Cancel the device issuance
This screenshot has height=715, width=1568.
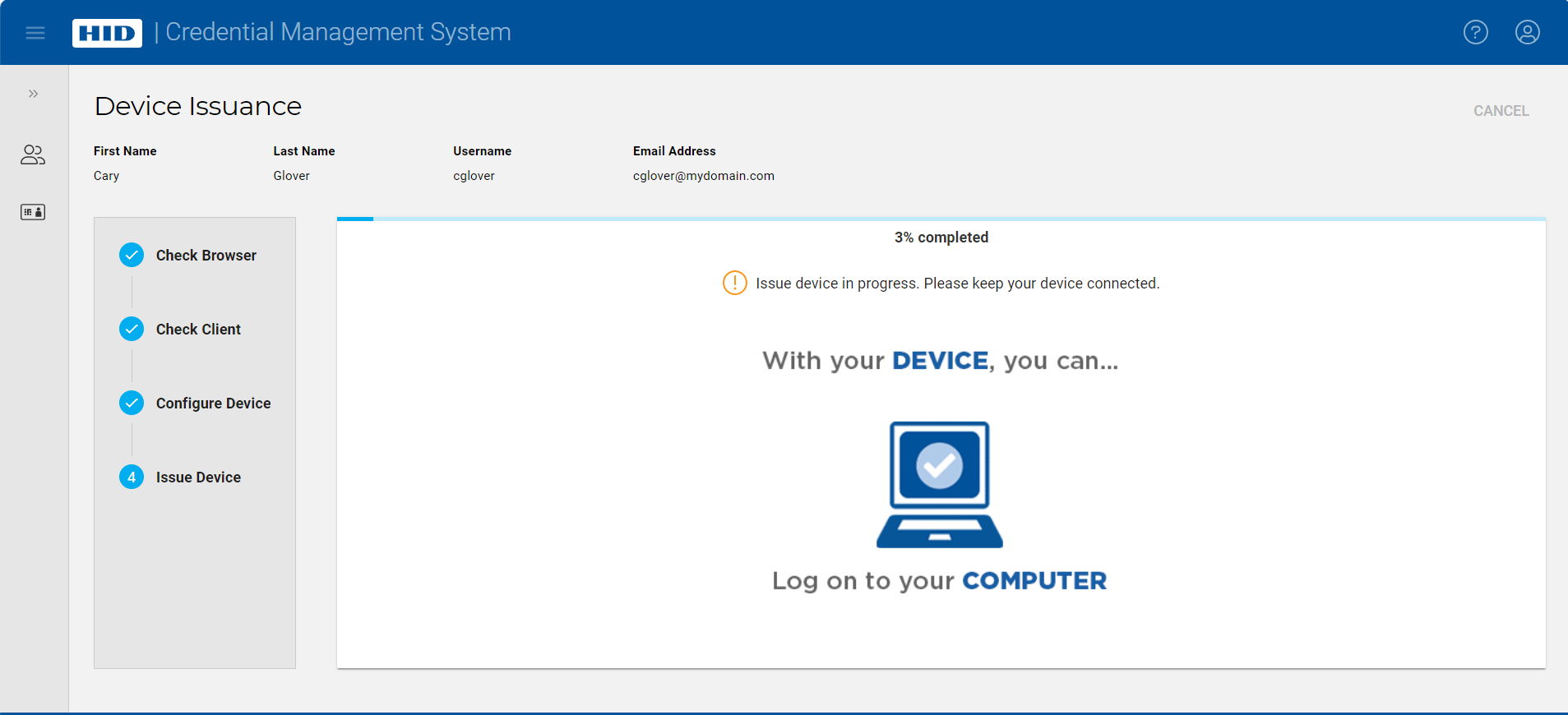pos(1501,111)
